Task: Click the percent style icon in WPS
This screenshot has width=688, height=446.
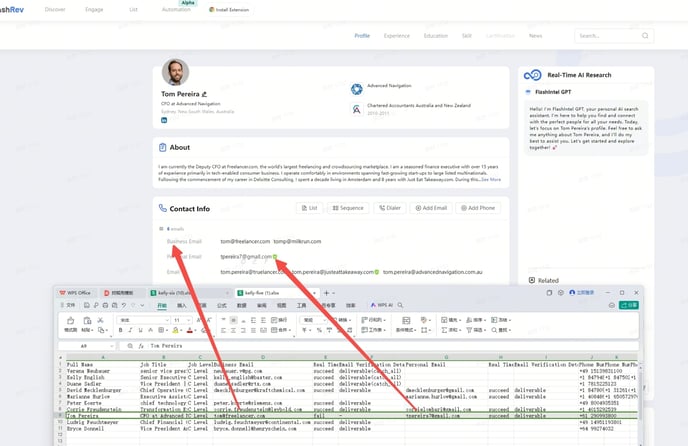Action: (x=319, y=330)
